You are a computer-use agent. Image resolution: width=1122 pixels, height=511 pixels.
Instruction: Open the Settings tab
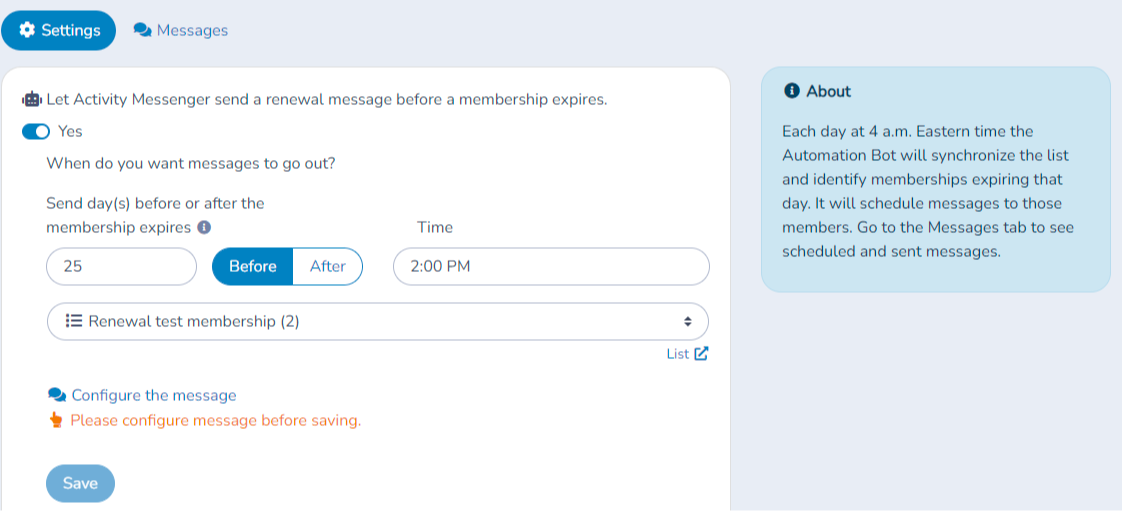[x=59, y=30]
